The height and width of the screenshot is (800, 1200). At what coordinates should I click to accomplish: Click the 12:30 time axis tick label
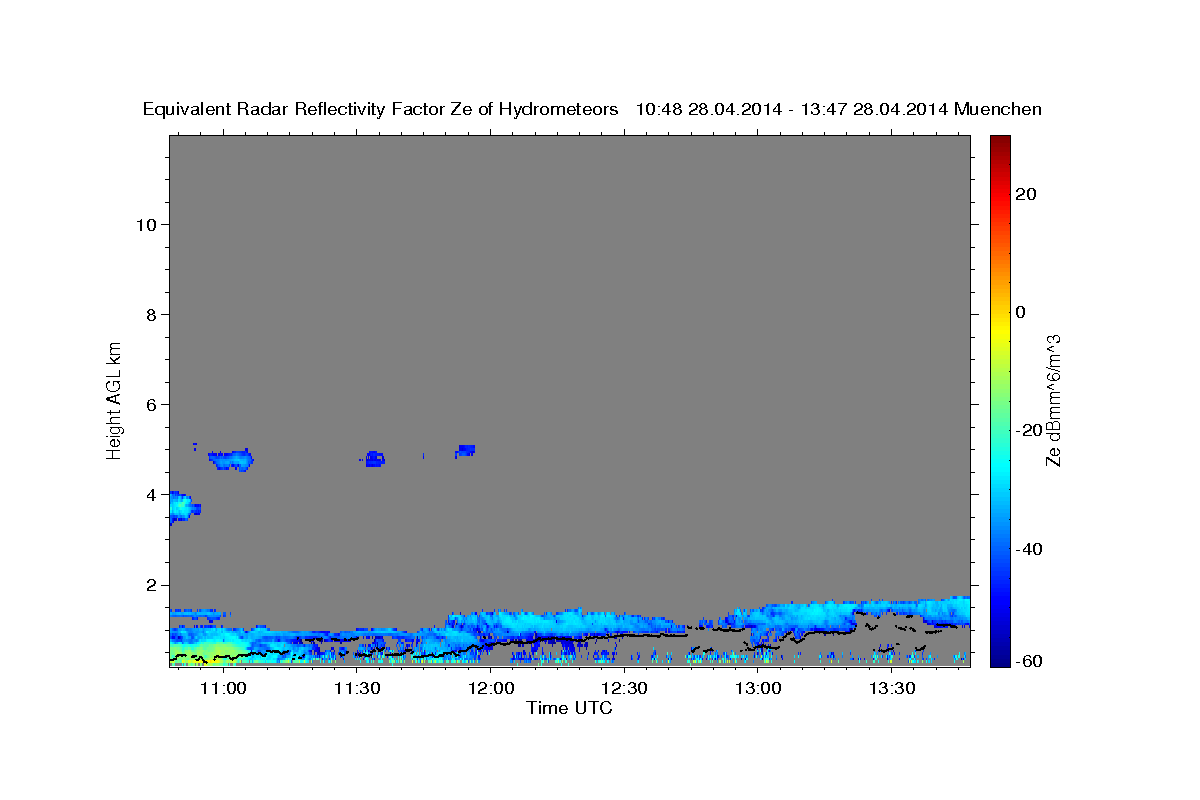tap(625, 689)
